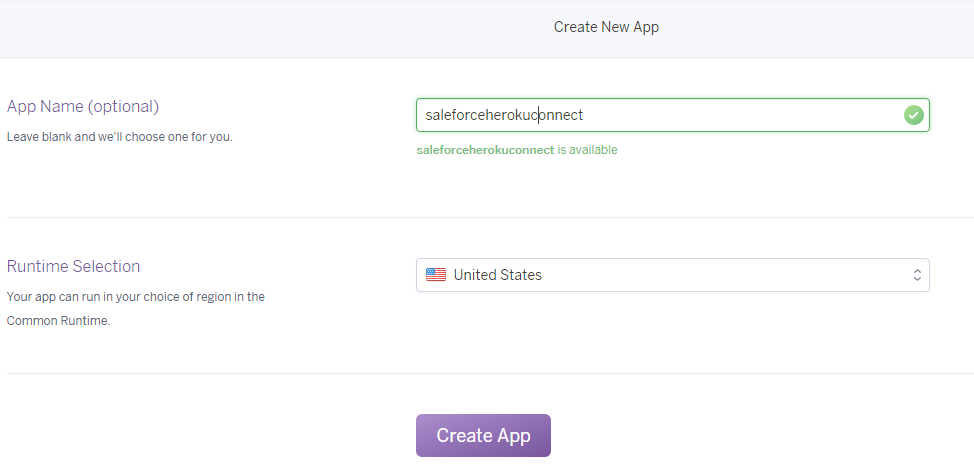Screen dimensions: 974x473
Task: Click the green checkmark validation icon
Action: click(913, 115)
